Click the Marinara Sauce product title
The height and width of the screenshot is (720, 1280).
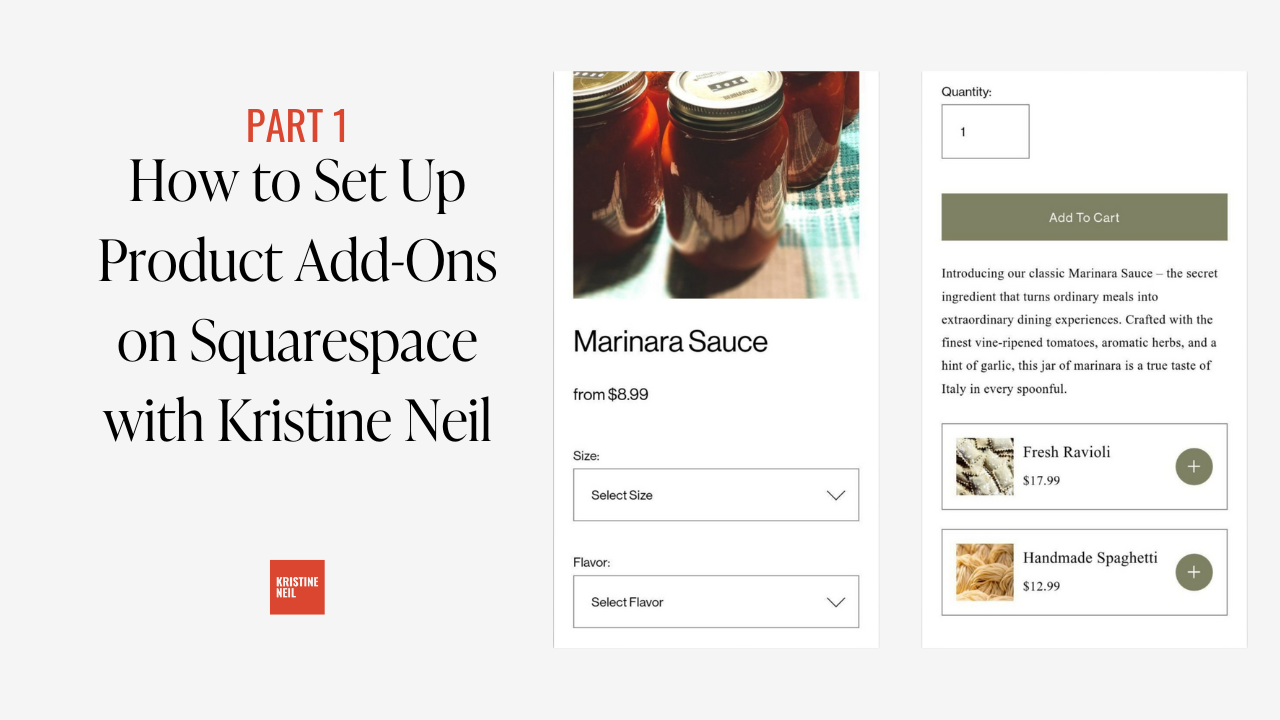[x=670, y=342]
